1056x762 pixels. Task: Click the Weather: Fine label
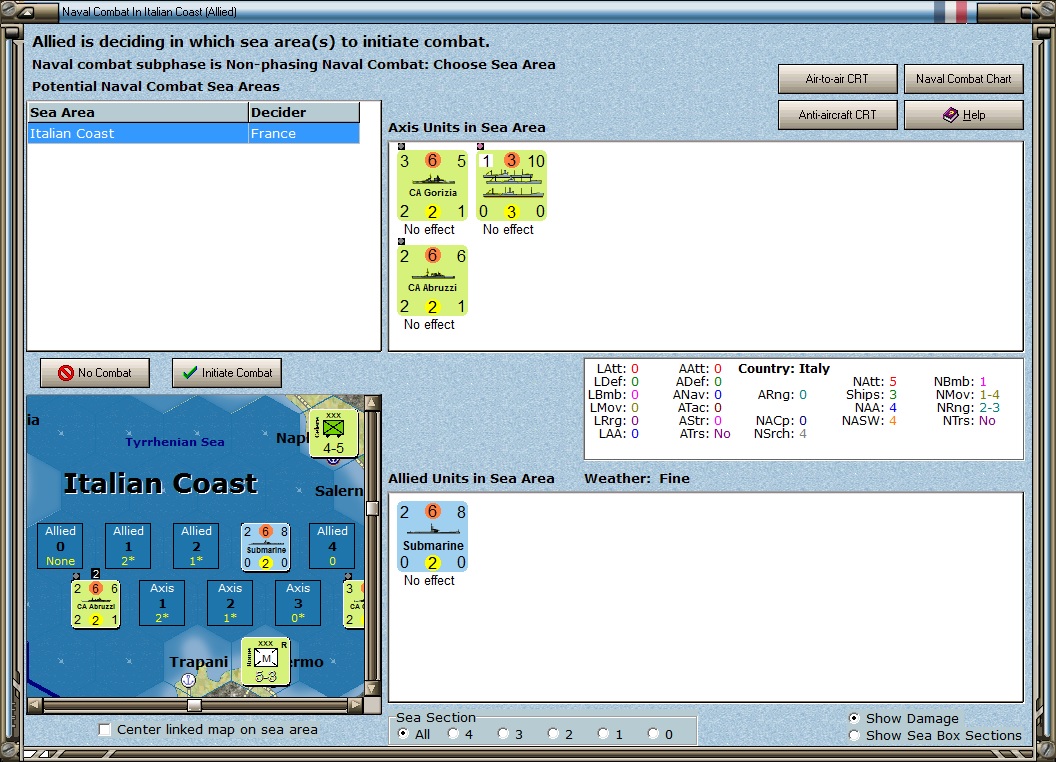(637, 478)
